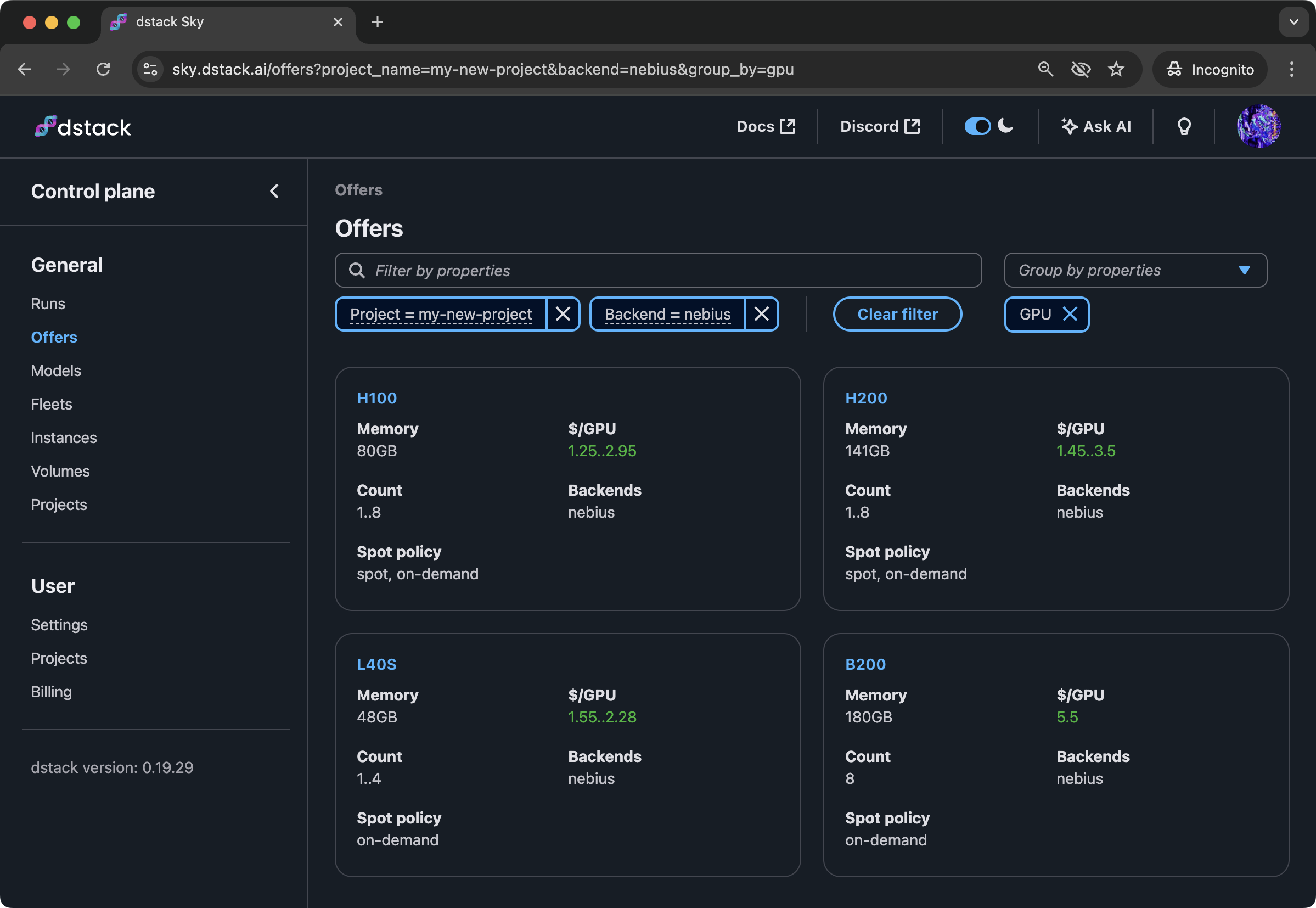Remove the GPU grouping token
The height and width of the screenshot is (908, 1316).
click(x=1070, y=314)
